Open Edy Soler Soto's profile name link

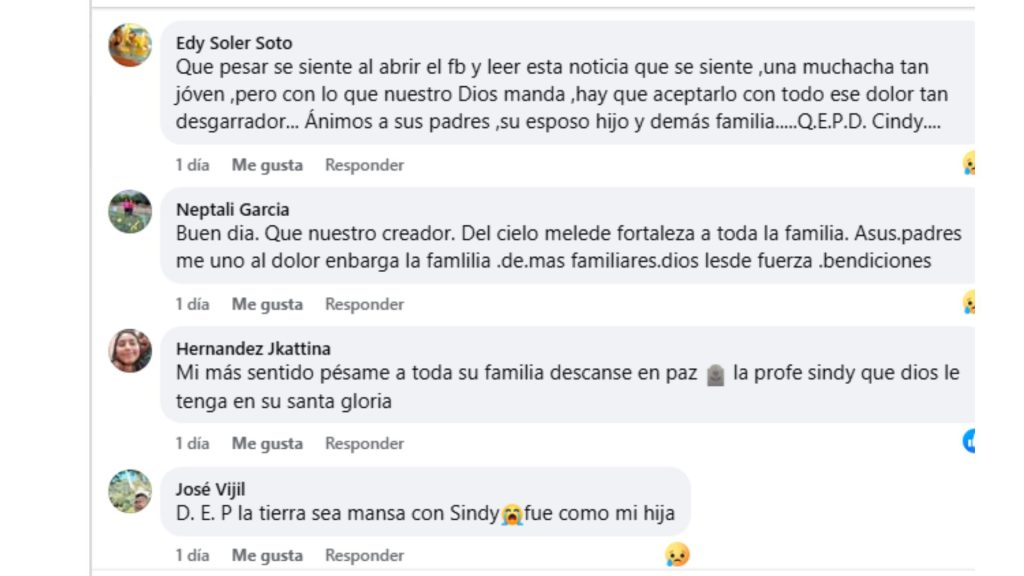click(x=234, y=43)
